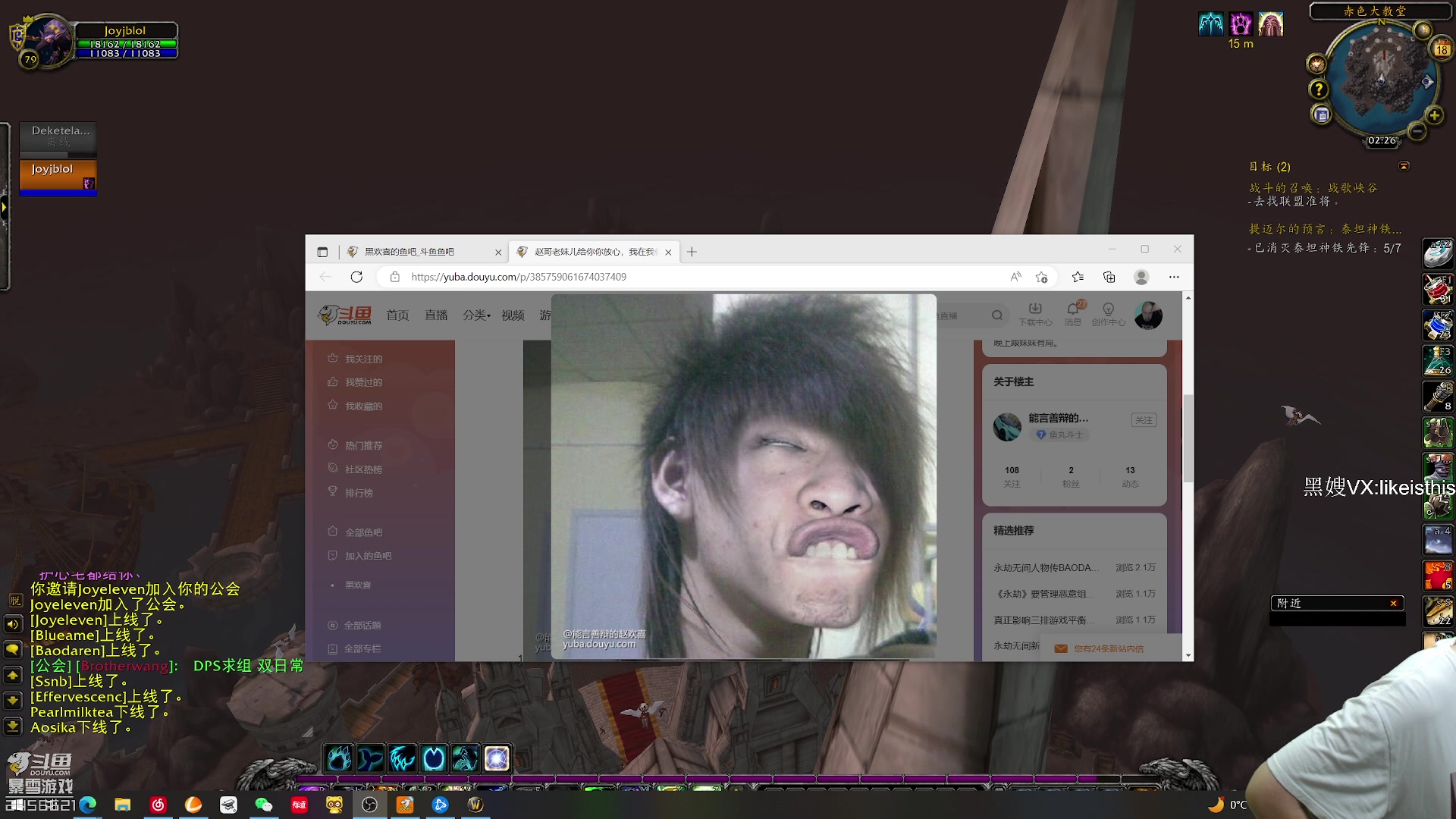Screen dimensions: 1456x819
Task: Select the Deketela party member frame
Action: [x=58, y=140]
